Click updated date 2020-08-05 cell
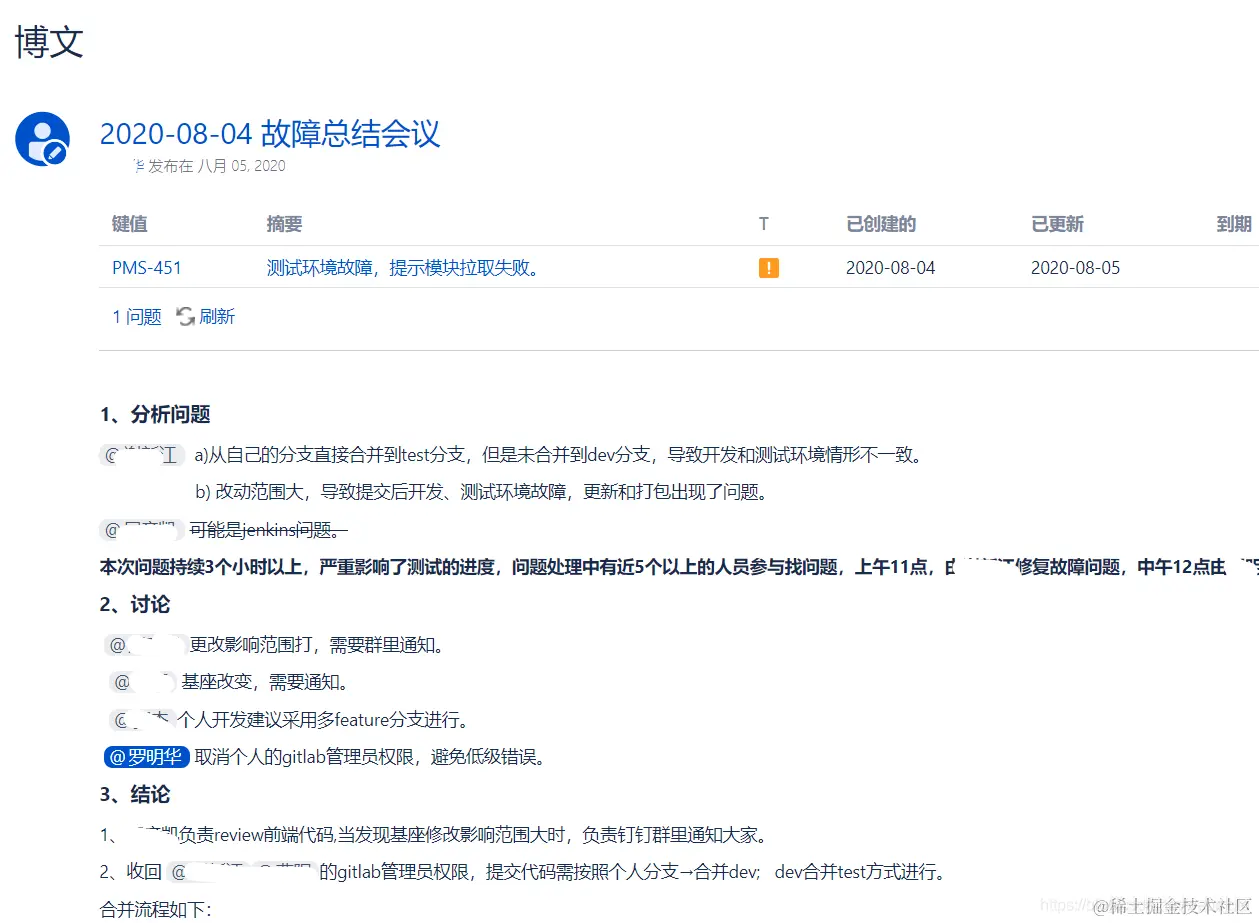This screenshot has width=1259, height=923. 1076,268
